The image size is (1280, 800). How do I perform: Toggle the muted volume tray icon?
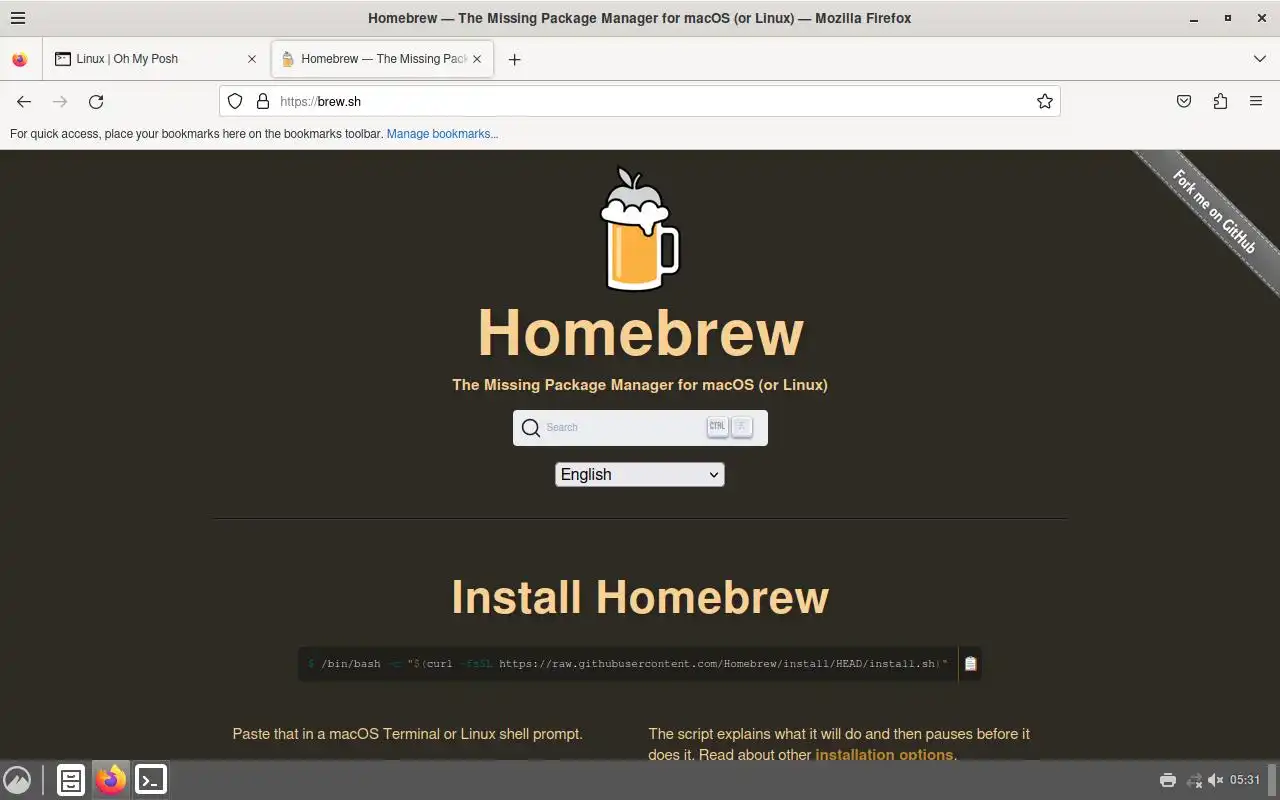point(1216,780)
